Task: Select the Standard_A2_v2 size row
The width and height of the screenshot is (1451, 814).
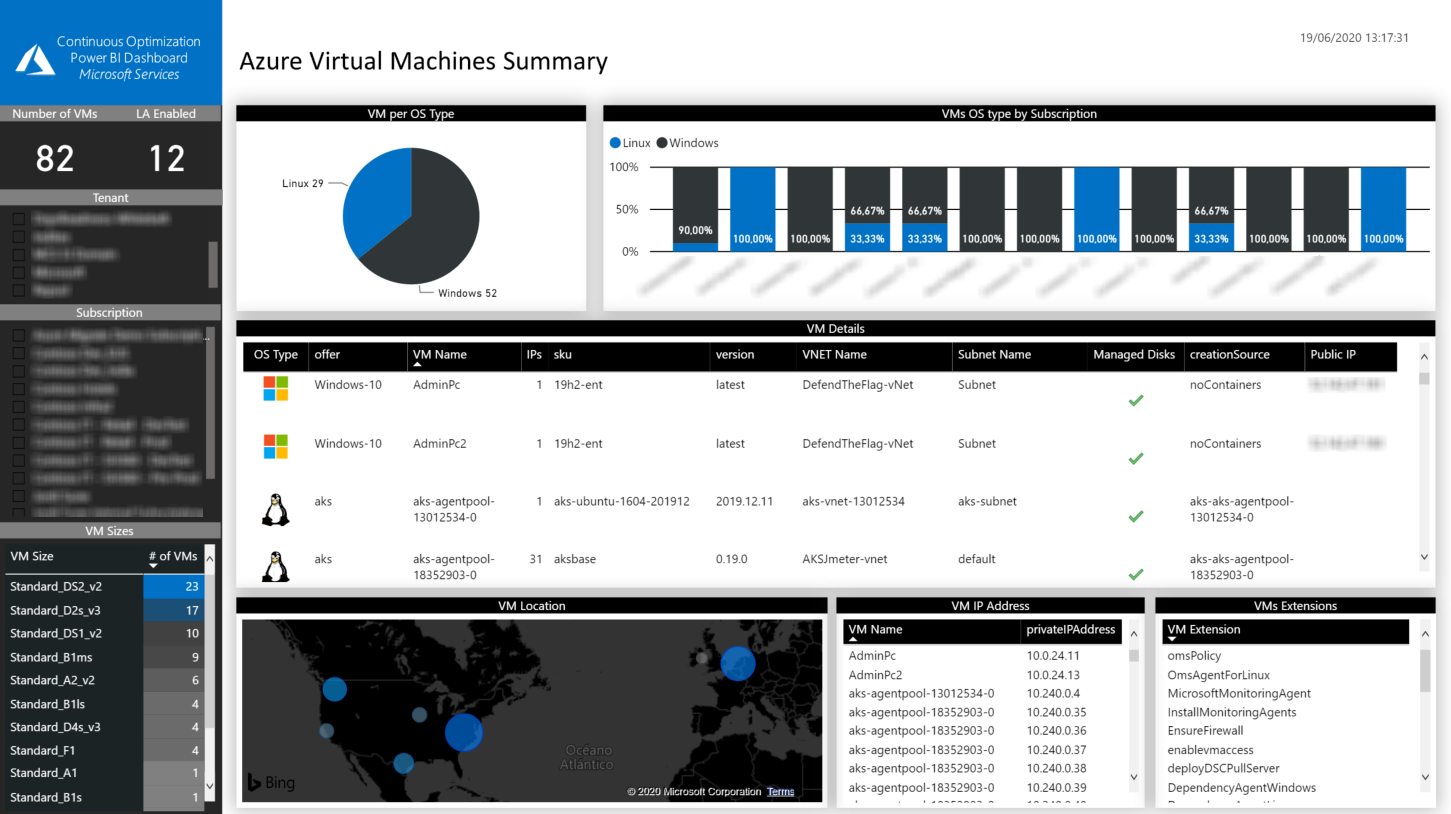Action: pyautogui.click(x=104, y=680)
